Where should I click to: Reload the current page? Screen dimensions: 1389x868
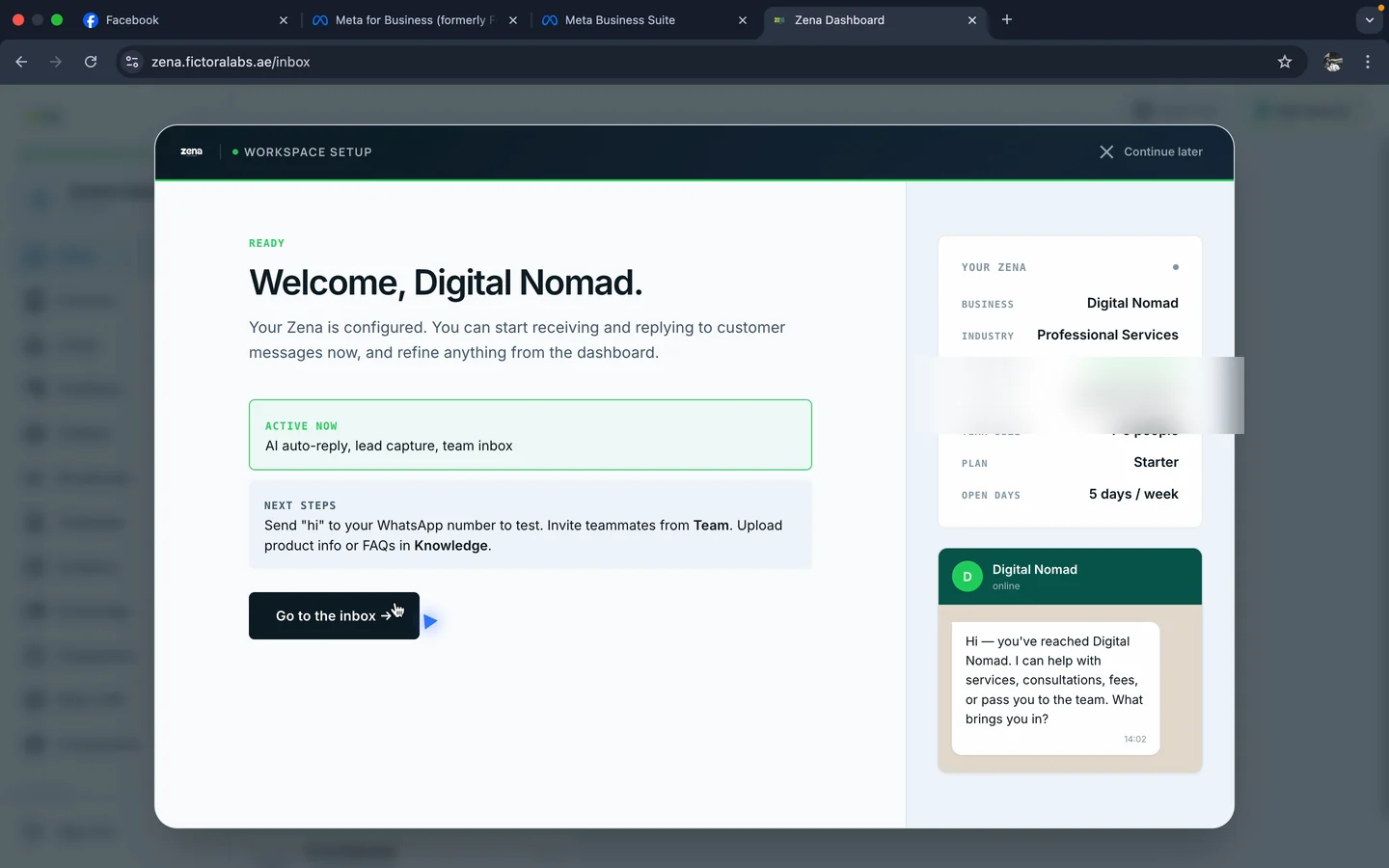pos(91,62)
